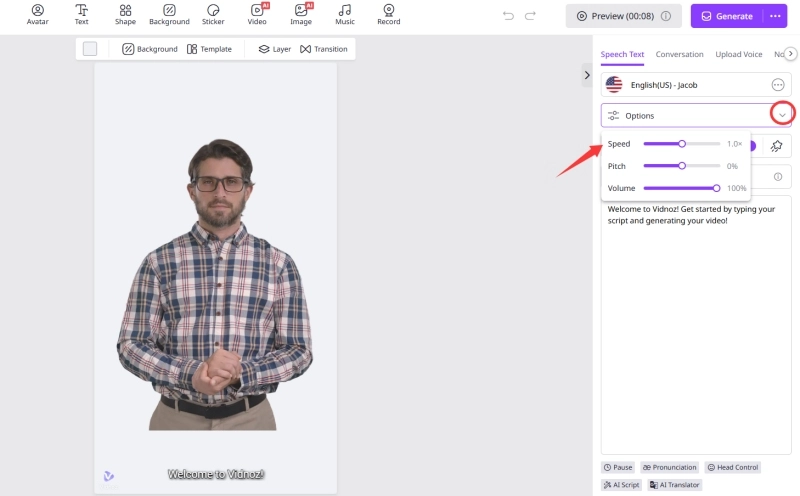This screenshot has height=496, width=800.
Task: Switch to the Conversation tab
Action: tap(679, 54)
